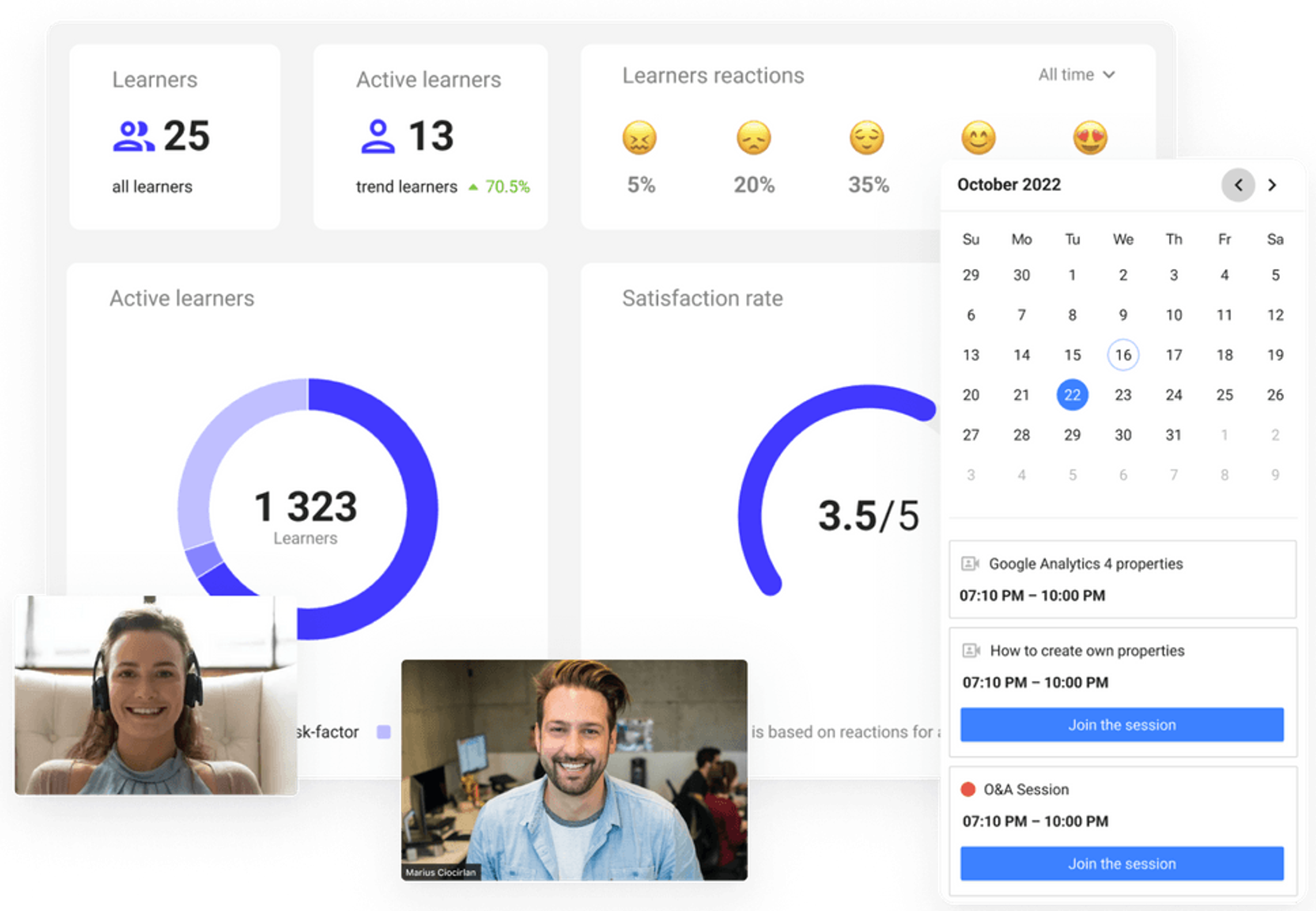Select the relieved face reaction emoji (35%)
Screen dimensions: 1316x911
[x=867, y=137]
